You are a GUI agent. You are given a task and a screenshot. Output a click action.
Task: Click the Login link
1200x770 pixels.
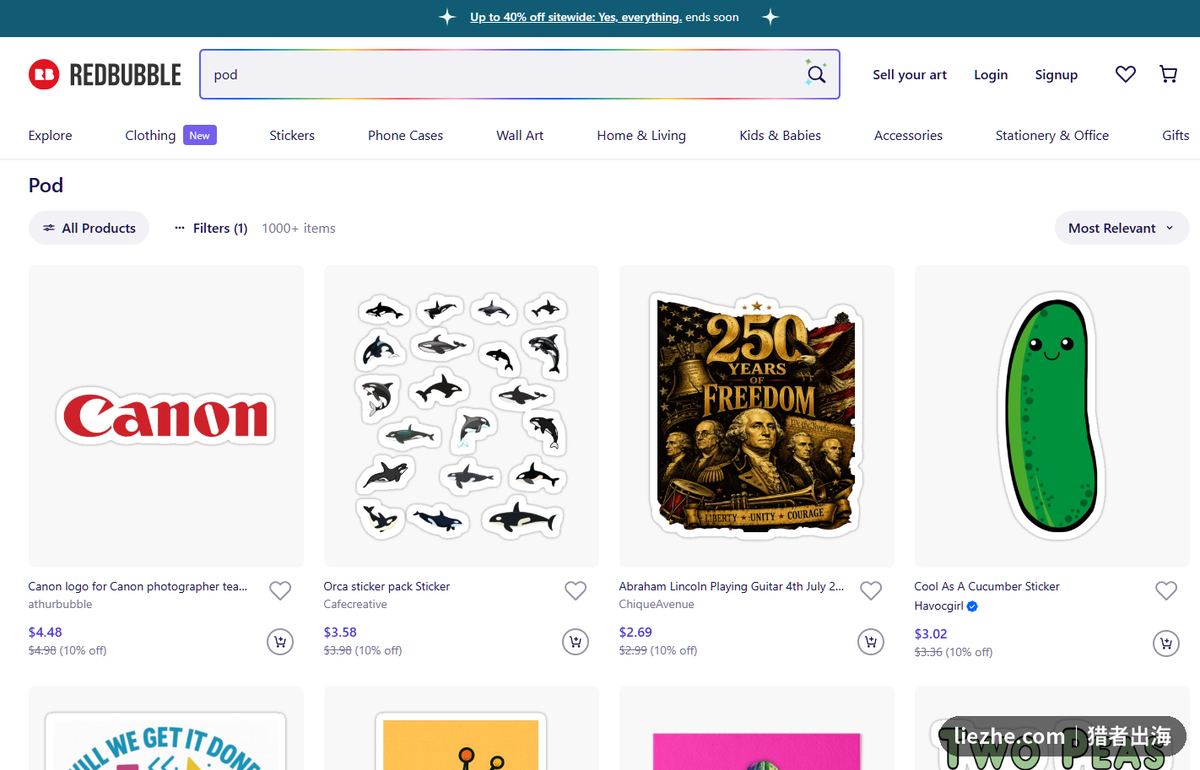[x=991, y=75]
